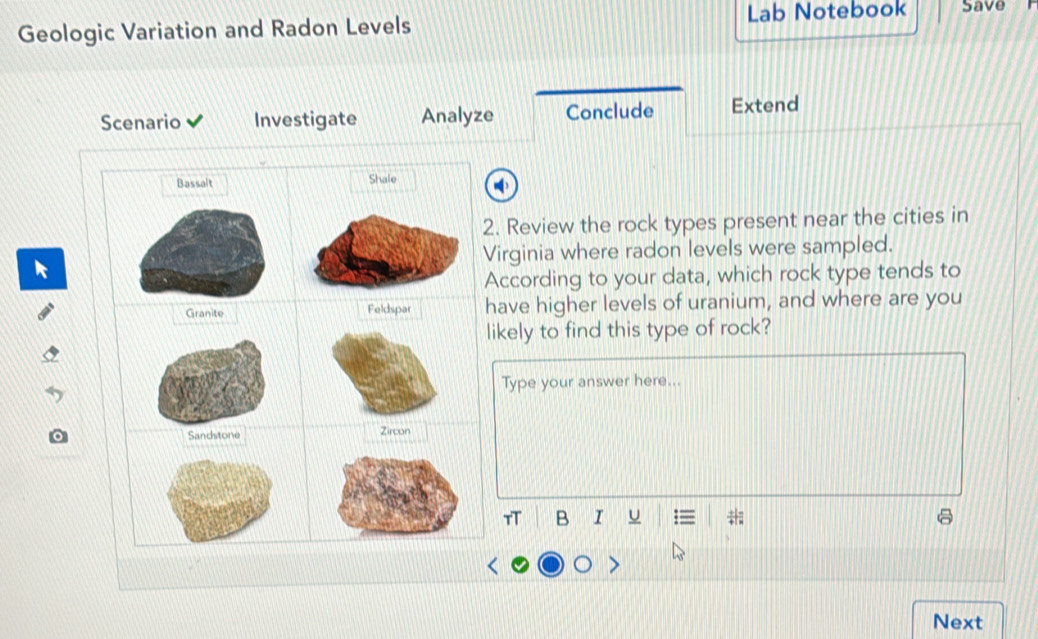Click the red Shale rock image
This screenshot has width=1038, height=639.
pyautogui.click(x=387, y=250)
